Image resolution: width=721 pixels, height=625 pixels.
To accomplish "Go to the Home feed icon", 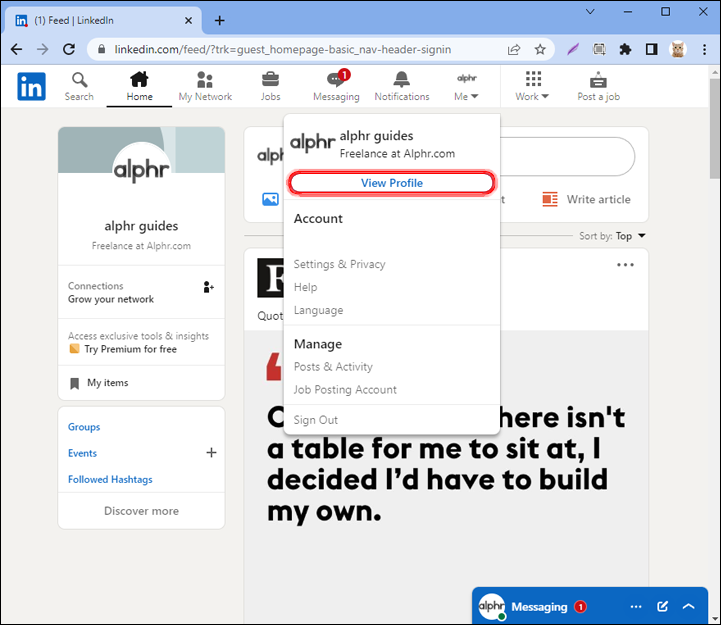I will point(139,86).
